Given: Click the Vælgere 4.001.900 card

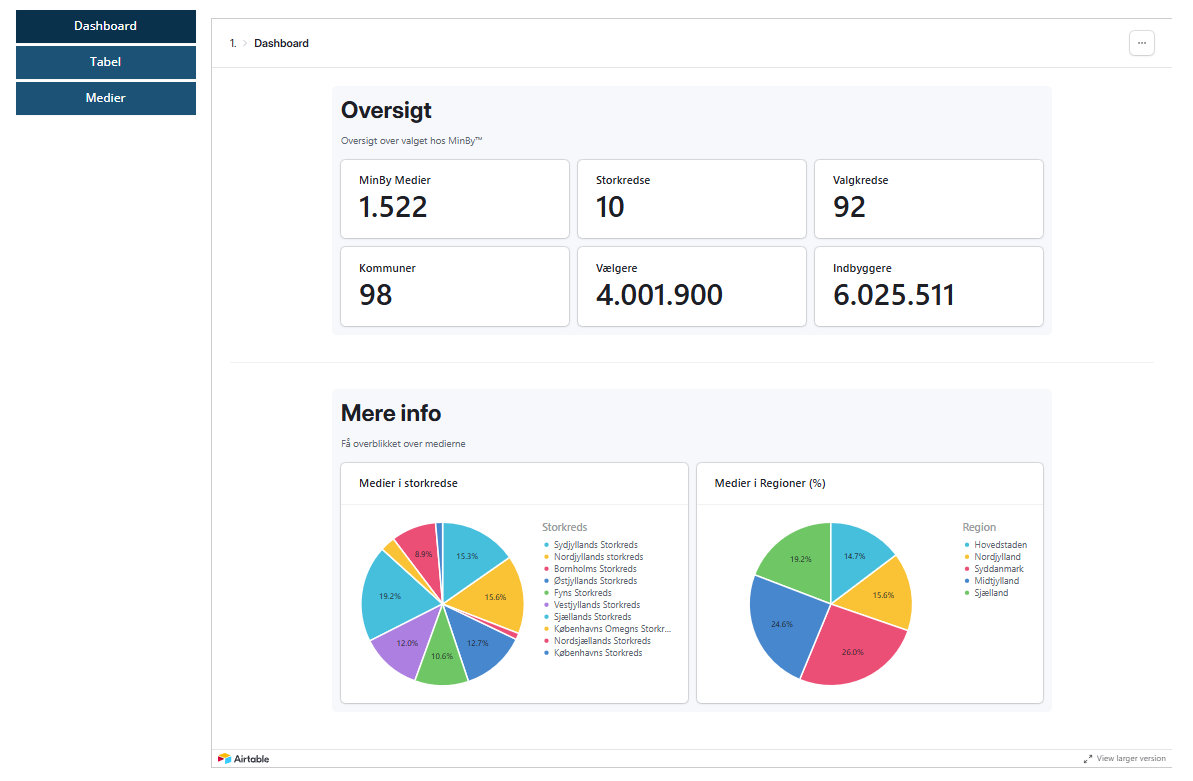Looking at the screenshot, I should tap(691, 286).
